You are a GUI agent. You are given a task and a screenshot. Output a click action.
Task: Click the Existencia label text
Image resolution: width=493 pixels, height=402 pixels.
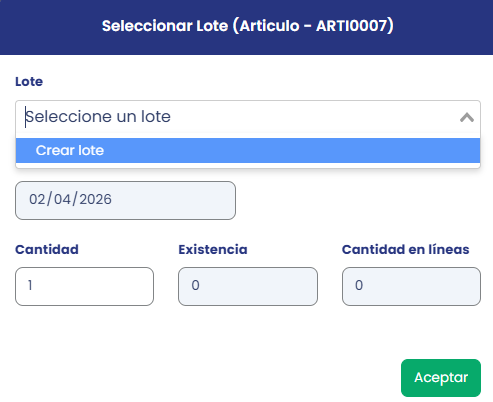[213, 249]
